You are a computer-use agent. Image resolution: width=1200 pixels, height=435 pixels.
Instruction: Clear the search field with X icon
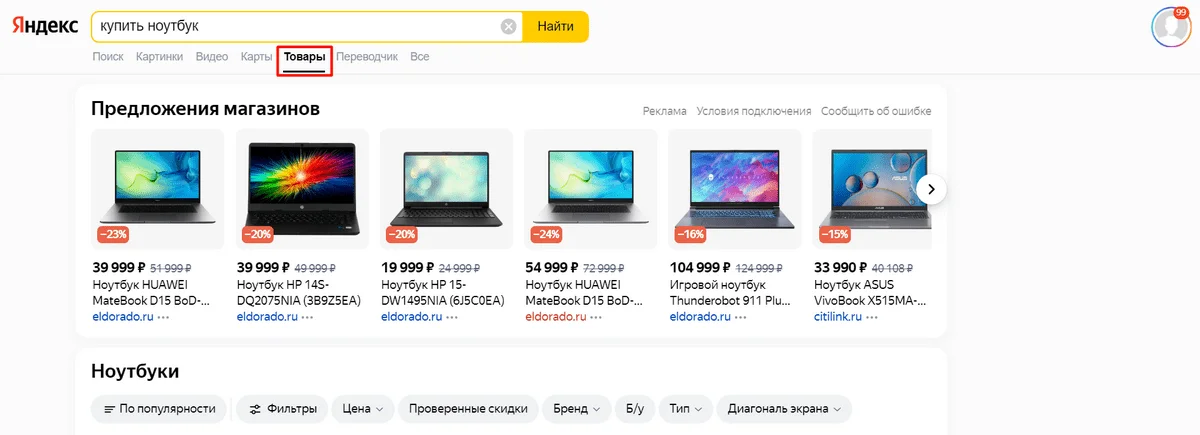point(508,27)
